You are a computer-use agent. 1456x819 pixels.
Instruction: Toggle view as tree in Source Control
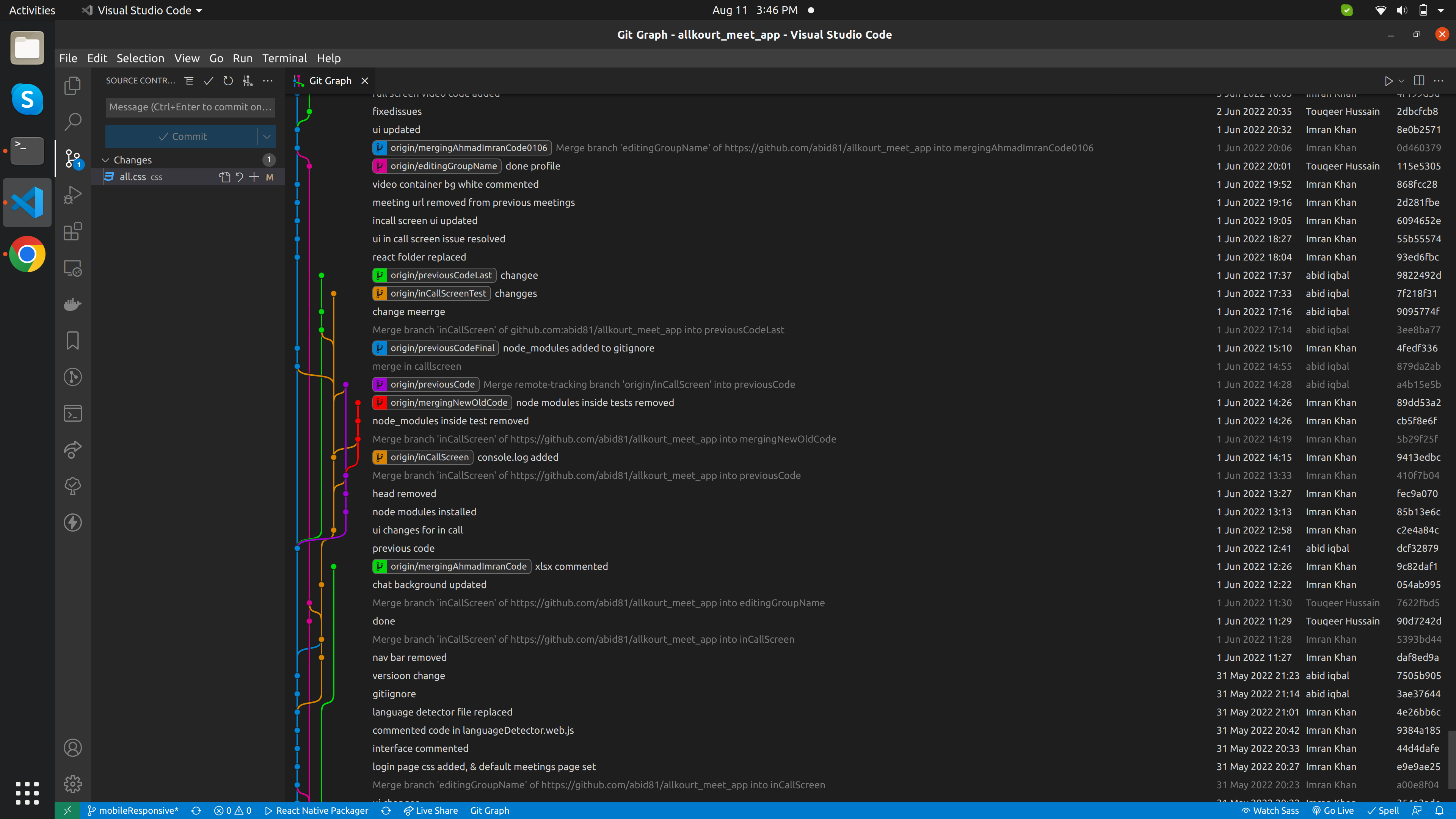click(x=189, y=81)
